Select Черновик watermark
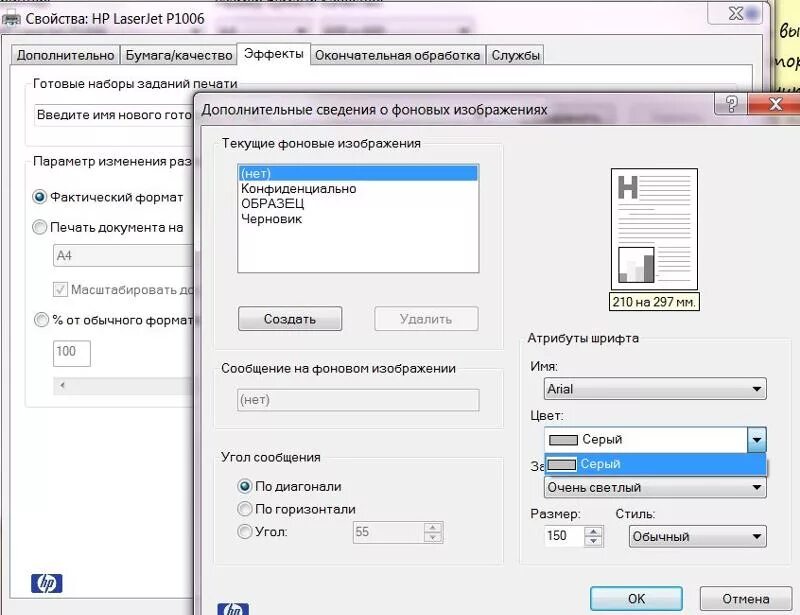The image size is (800, 615). click(358, 219)
